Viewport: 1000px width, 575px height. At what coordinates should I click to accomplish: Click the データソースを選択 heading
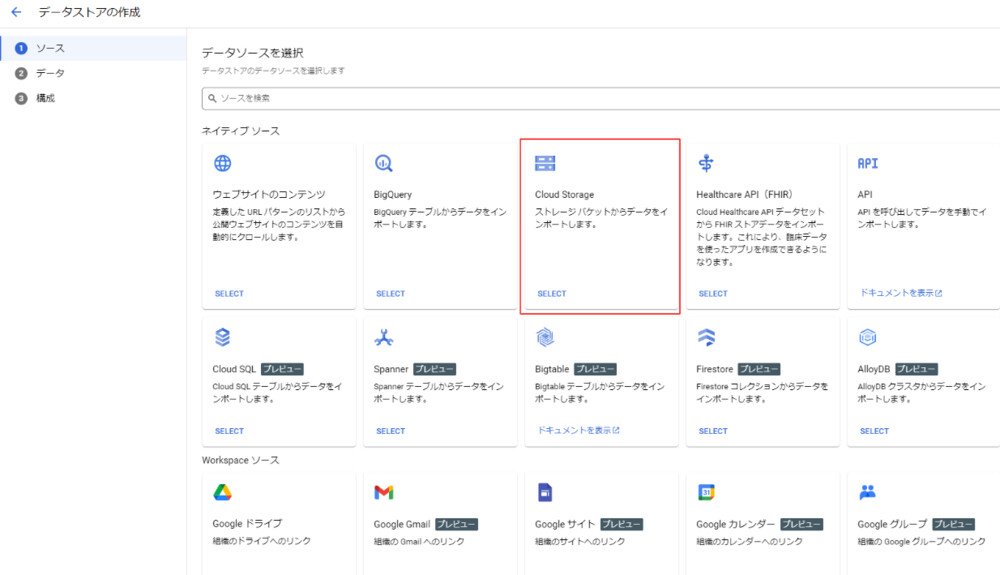[x=253, y=53]
